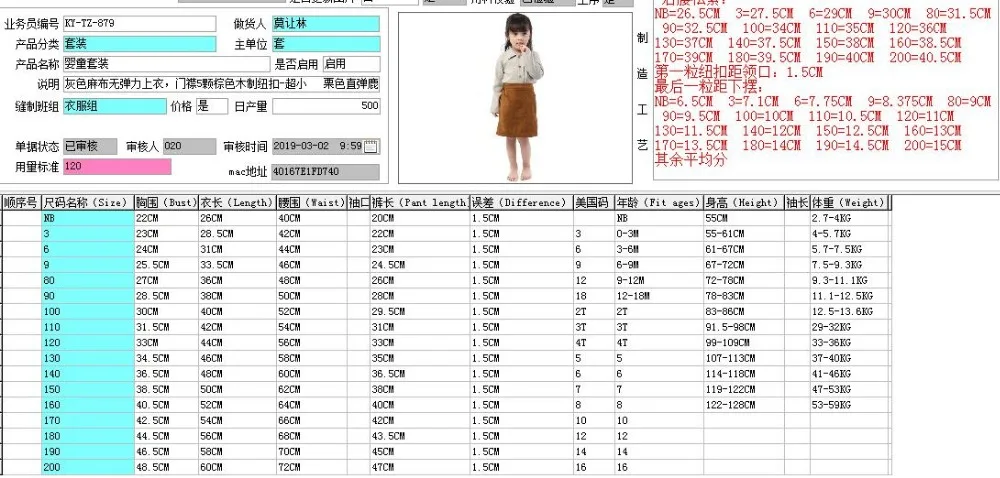The height and width of the screenshot is (478, 1000).
Task: Click the 顺序号 column header
Action: click(22, 203)
